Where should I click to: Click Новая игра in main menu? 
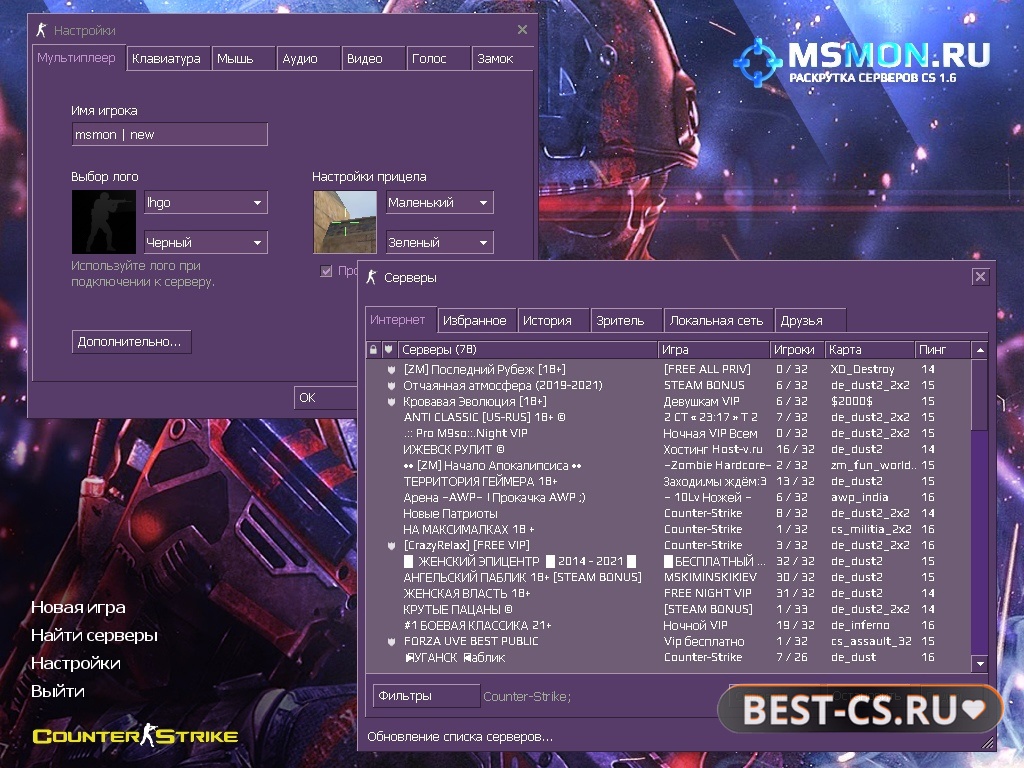click(x=78, y=607)
